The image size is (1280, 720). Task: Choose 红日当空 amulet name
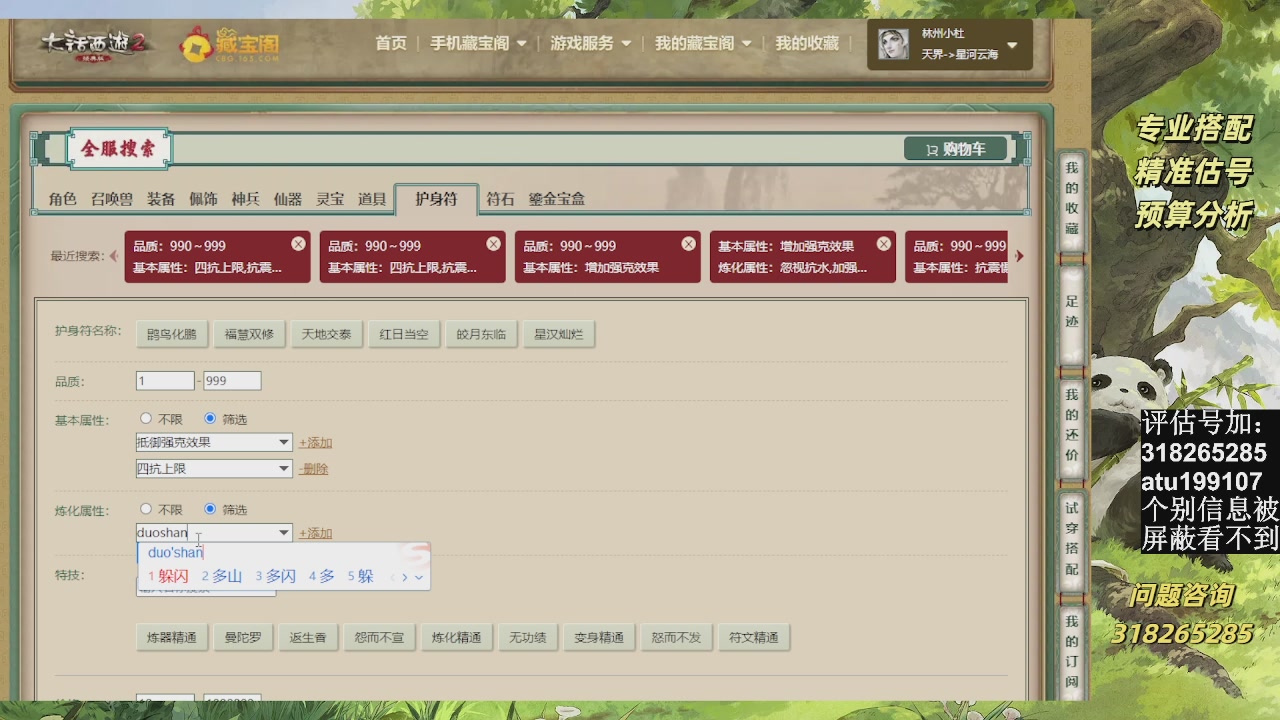(404, 334)
